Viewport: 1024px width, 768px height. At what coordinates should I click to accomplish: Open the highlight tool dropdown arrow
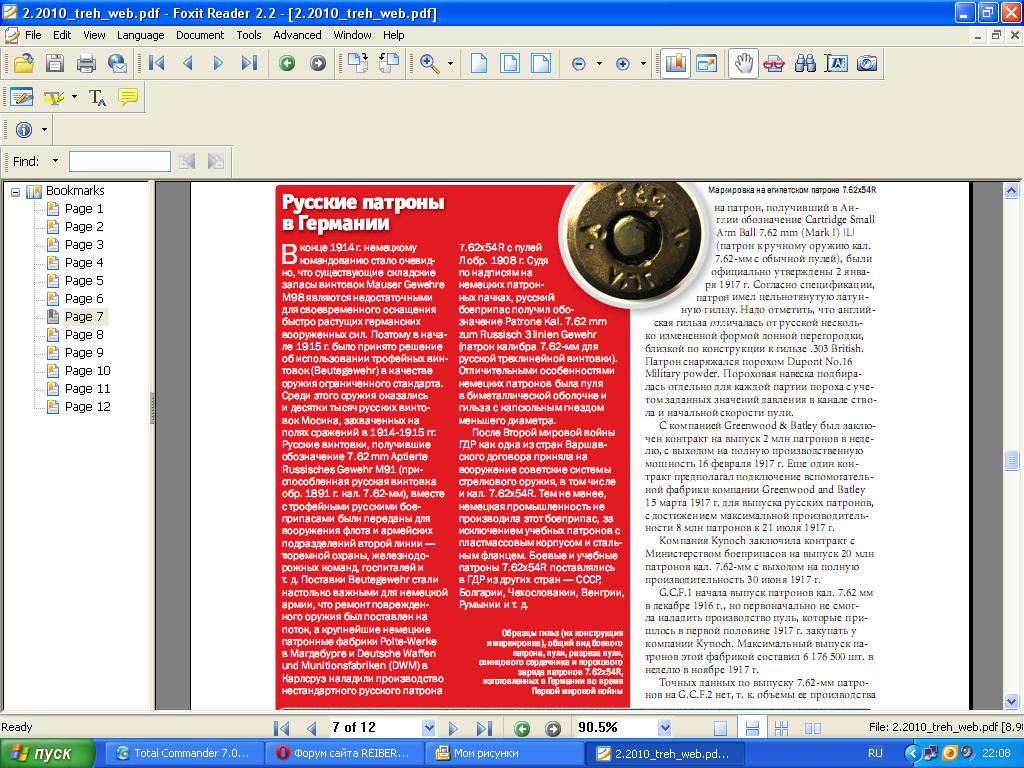pos(74,97)
